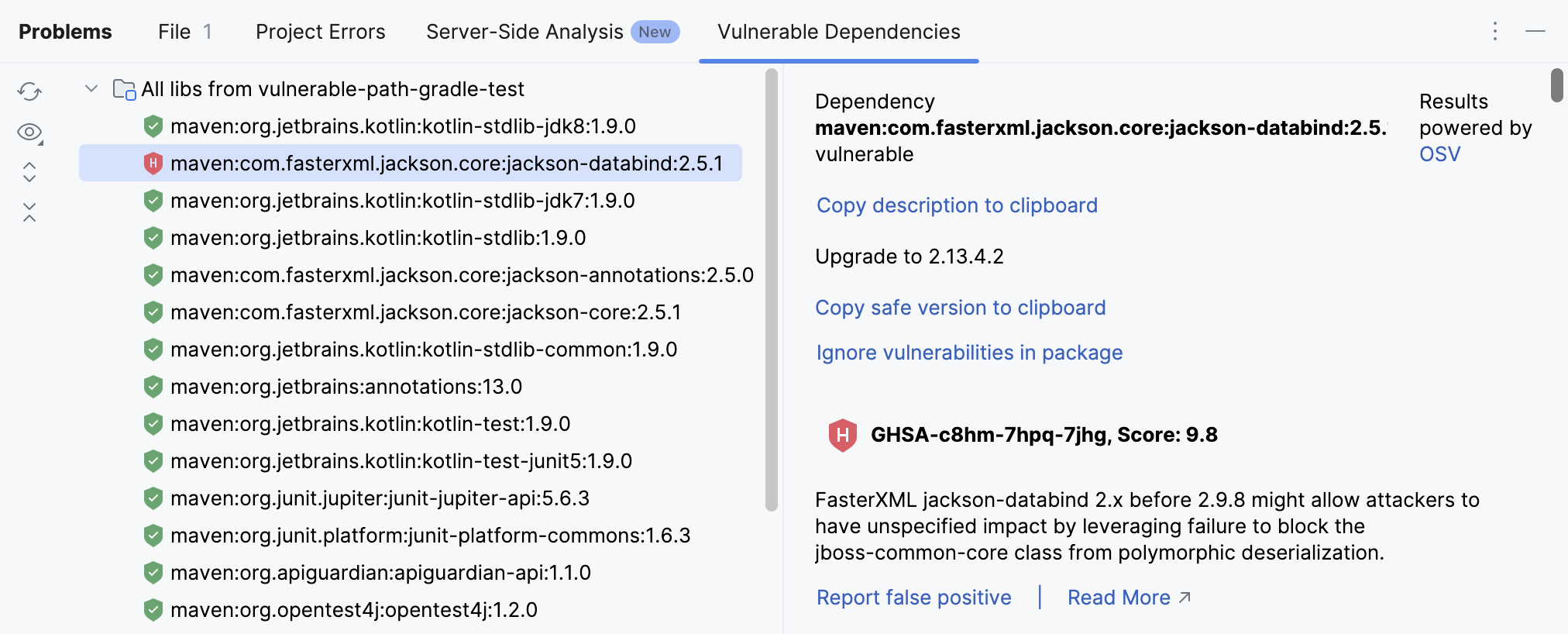Open the Project Errors tab
The height and width of the screenshot is (634, 1568).
(x=321, y=32)
